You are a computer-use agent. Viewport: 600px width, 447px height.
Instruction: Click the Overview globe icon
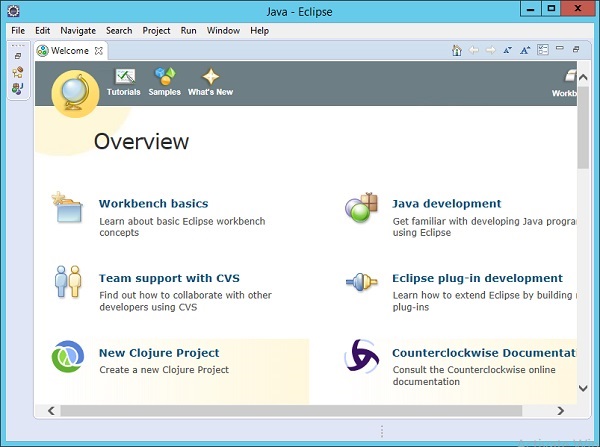click(x=75, y=94)
